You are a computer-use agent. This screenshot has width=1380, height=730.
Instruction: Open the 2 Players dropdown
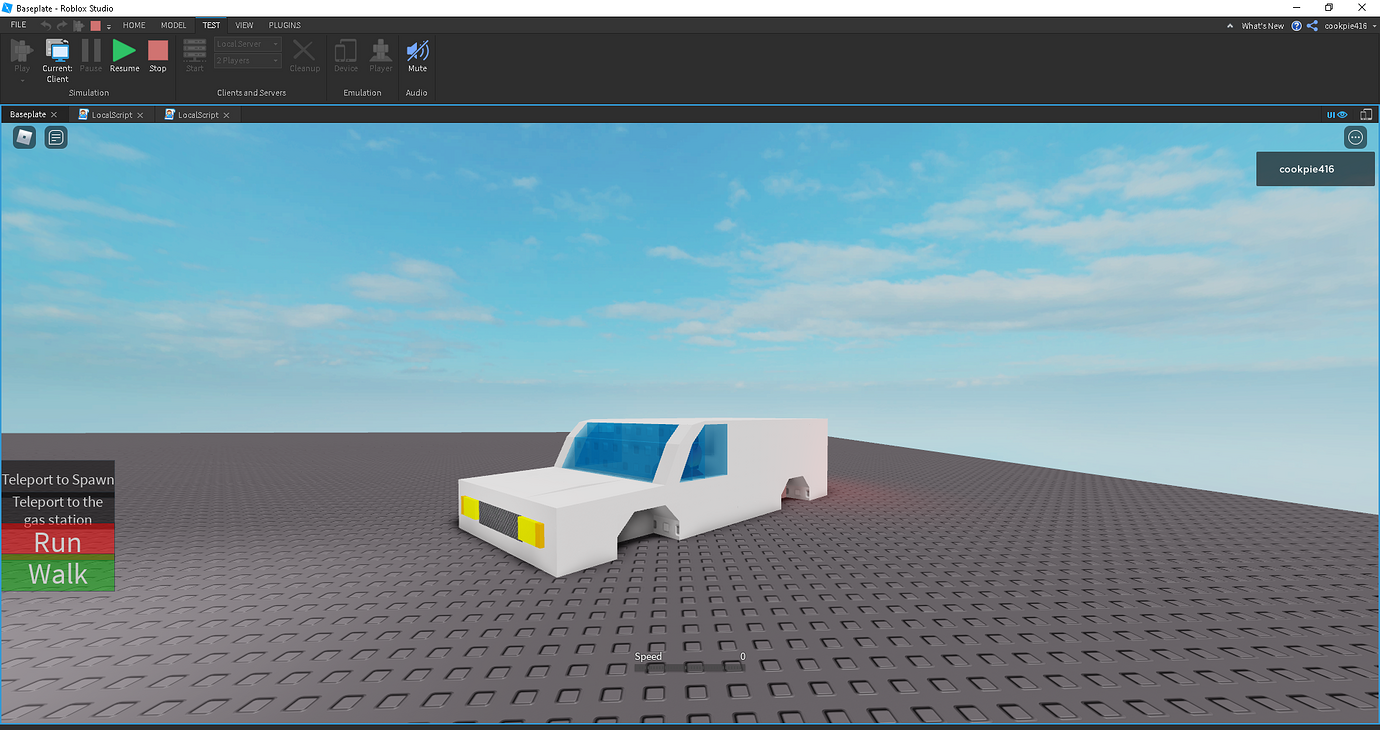(x=246, y=59)
